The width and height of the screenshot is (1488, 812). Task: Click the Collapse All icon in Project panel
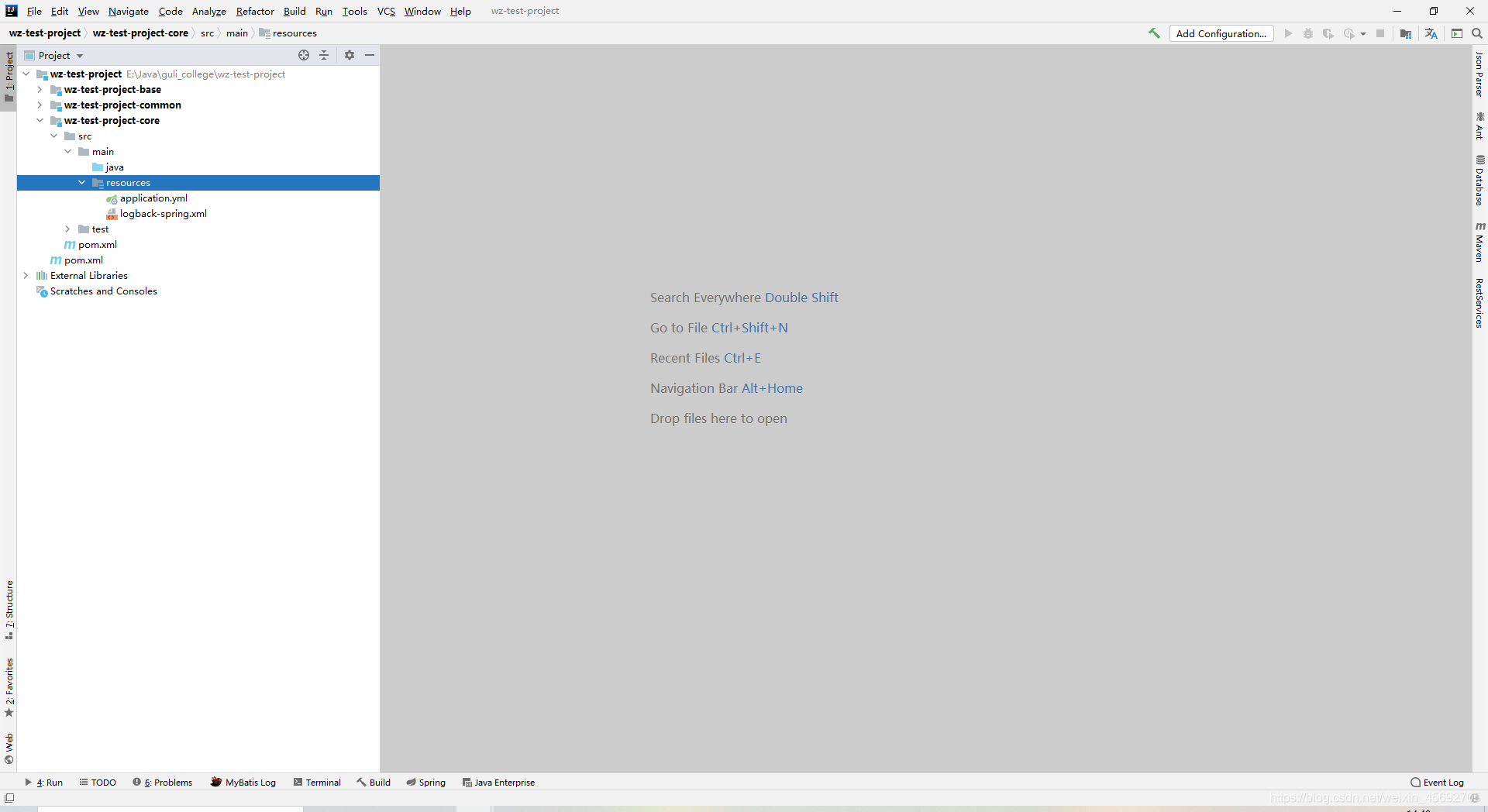[x=324, y=55]
